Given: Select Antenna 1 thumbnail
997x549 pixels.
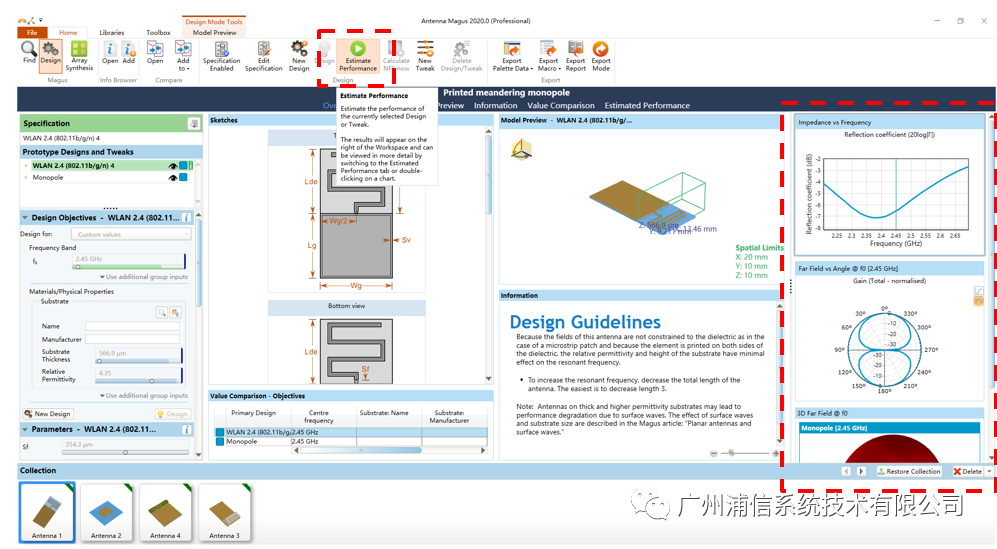Looking at the screenshot, I should pyautogui.click(x=47, y=512).
